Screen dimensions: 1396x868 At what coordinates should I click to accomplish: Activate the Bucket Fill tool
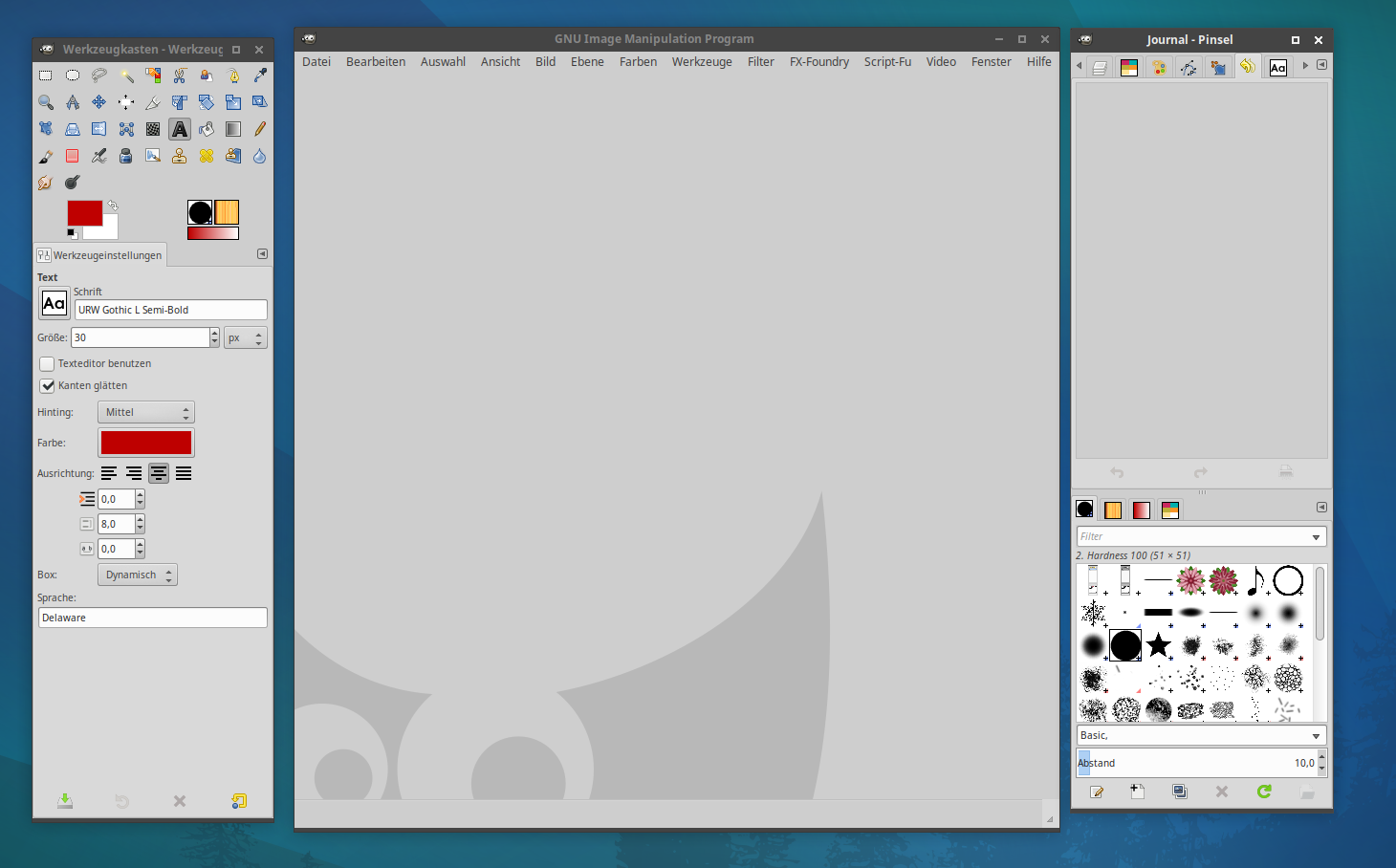click(x=207, y=129)
